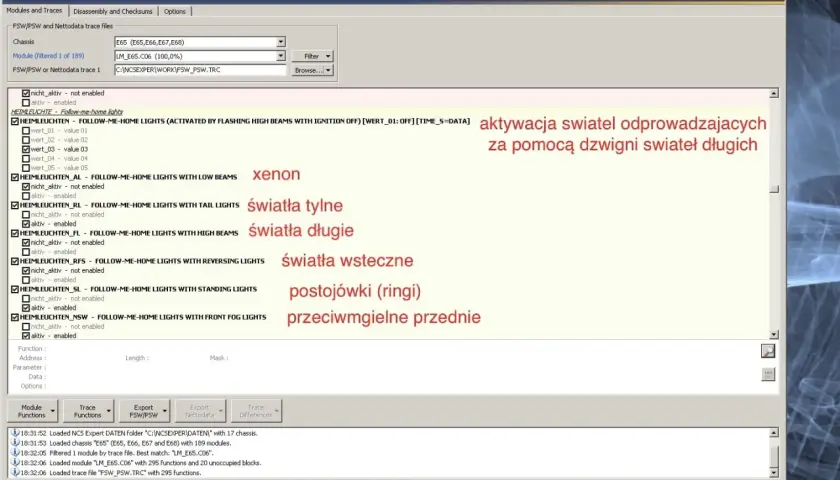Click log panel scrollbar up arrow
The height and width of the screenshot is (480, 840).
(774, 432)
